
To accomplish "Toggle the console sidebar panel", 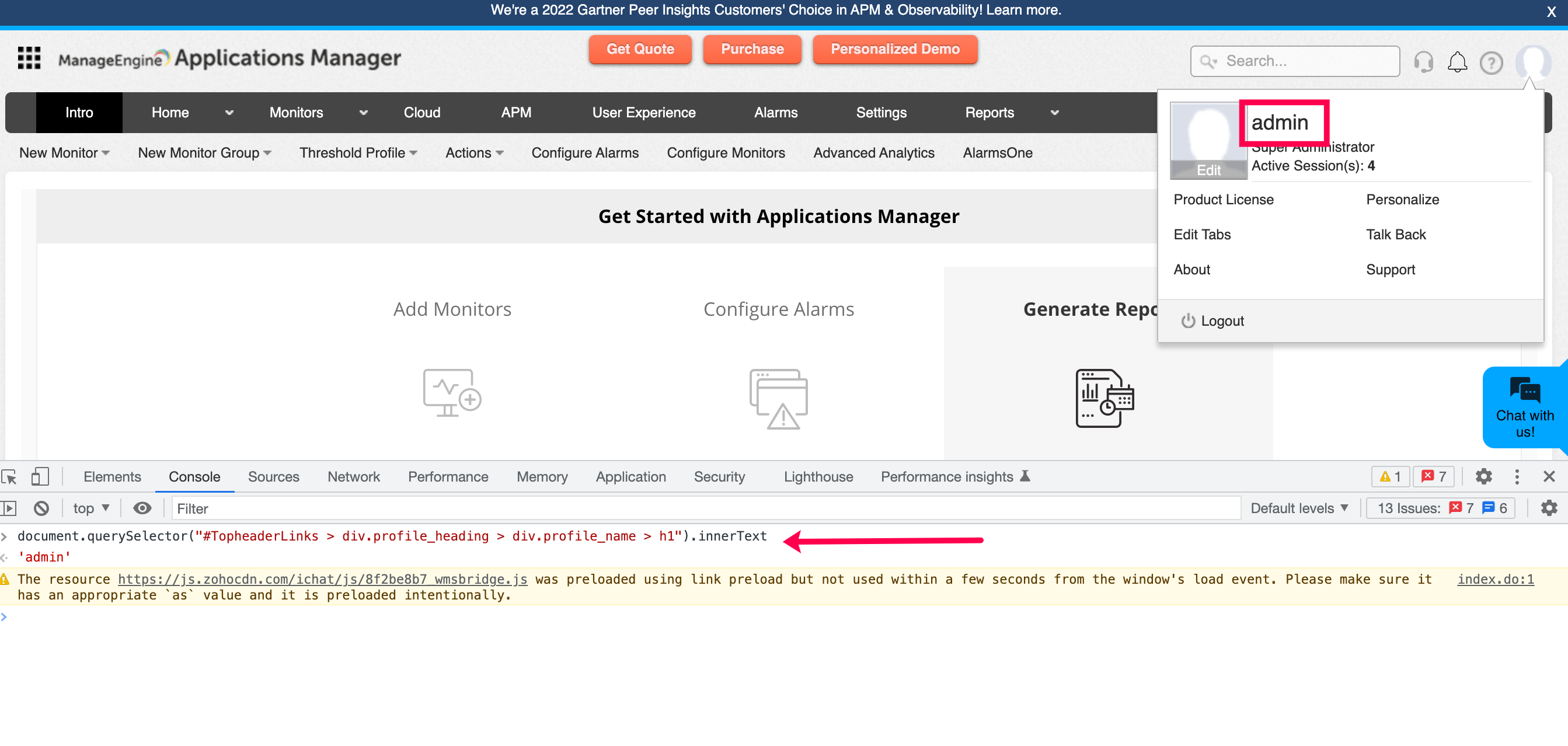I will (x=9, y=508).
